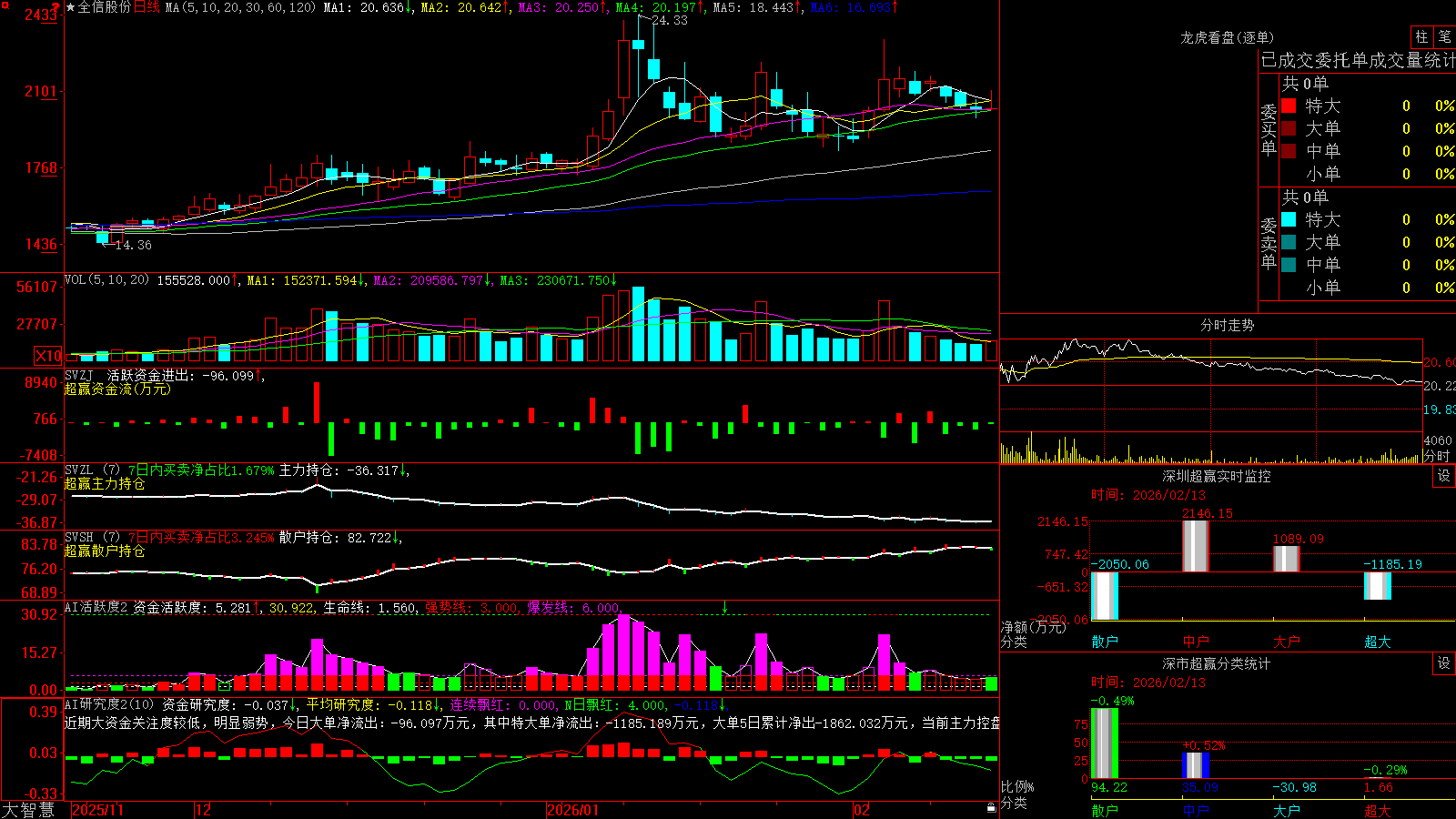
Task: Click the red 特大 buy-order swatch
Action: (x=1289, y=106)
